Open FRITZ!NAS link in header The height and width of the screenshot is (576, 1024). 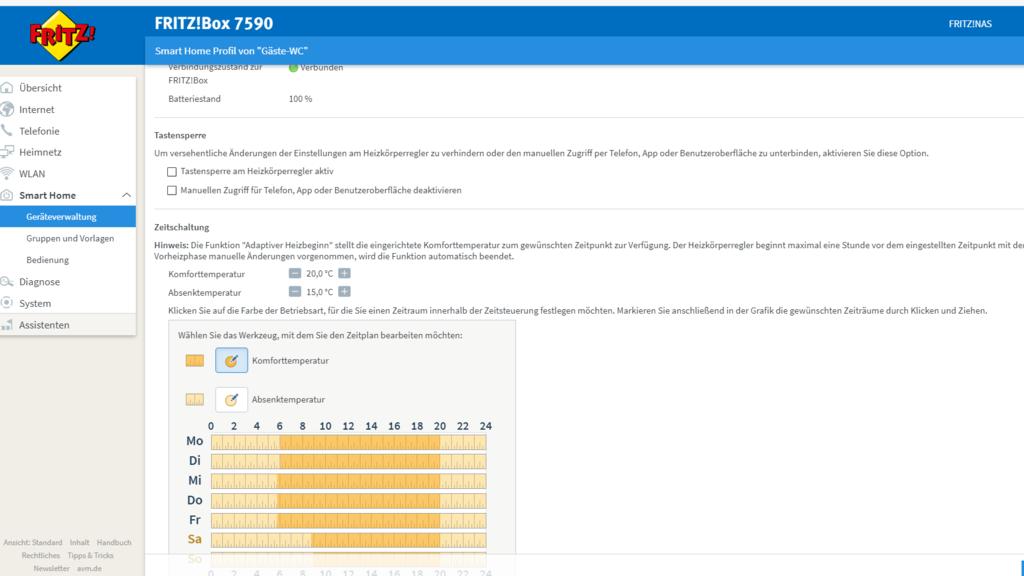(x=970, y=24)
